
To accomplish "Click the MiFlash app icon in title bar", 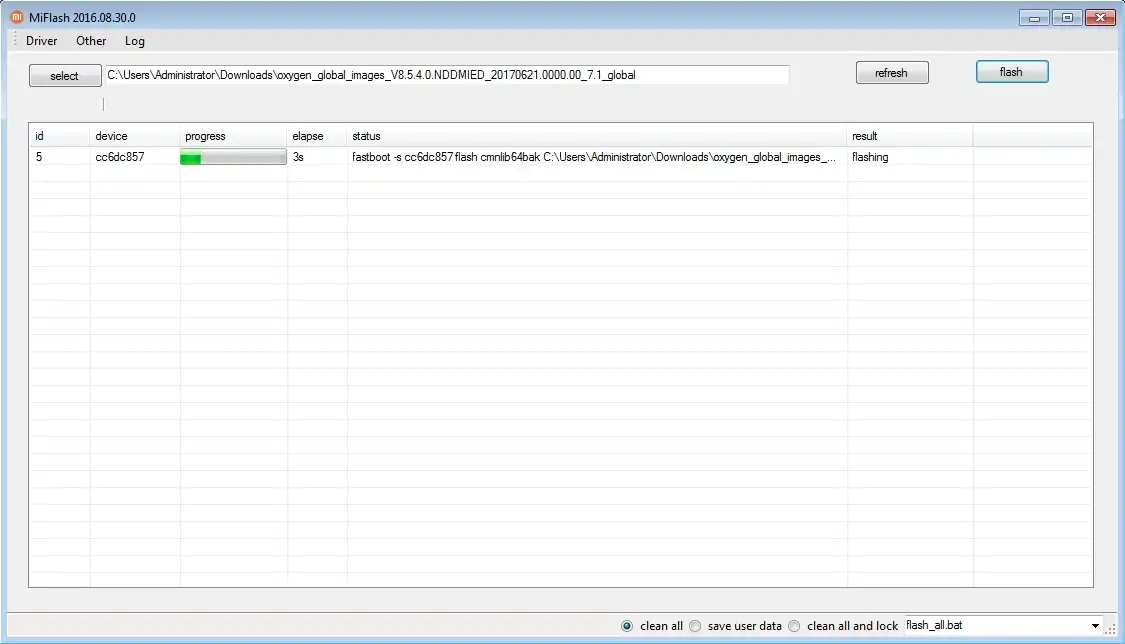I will coord(17,17).
